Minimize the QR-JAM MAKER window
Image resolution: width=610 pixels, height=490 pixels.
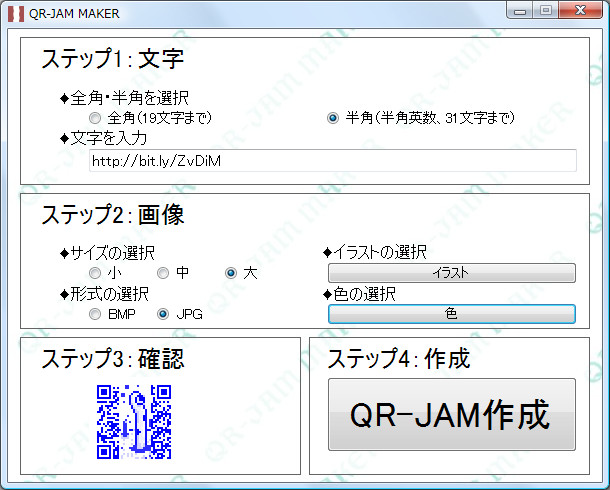tap(520, 10)
